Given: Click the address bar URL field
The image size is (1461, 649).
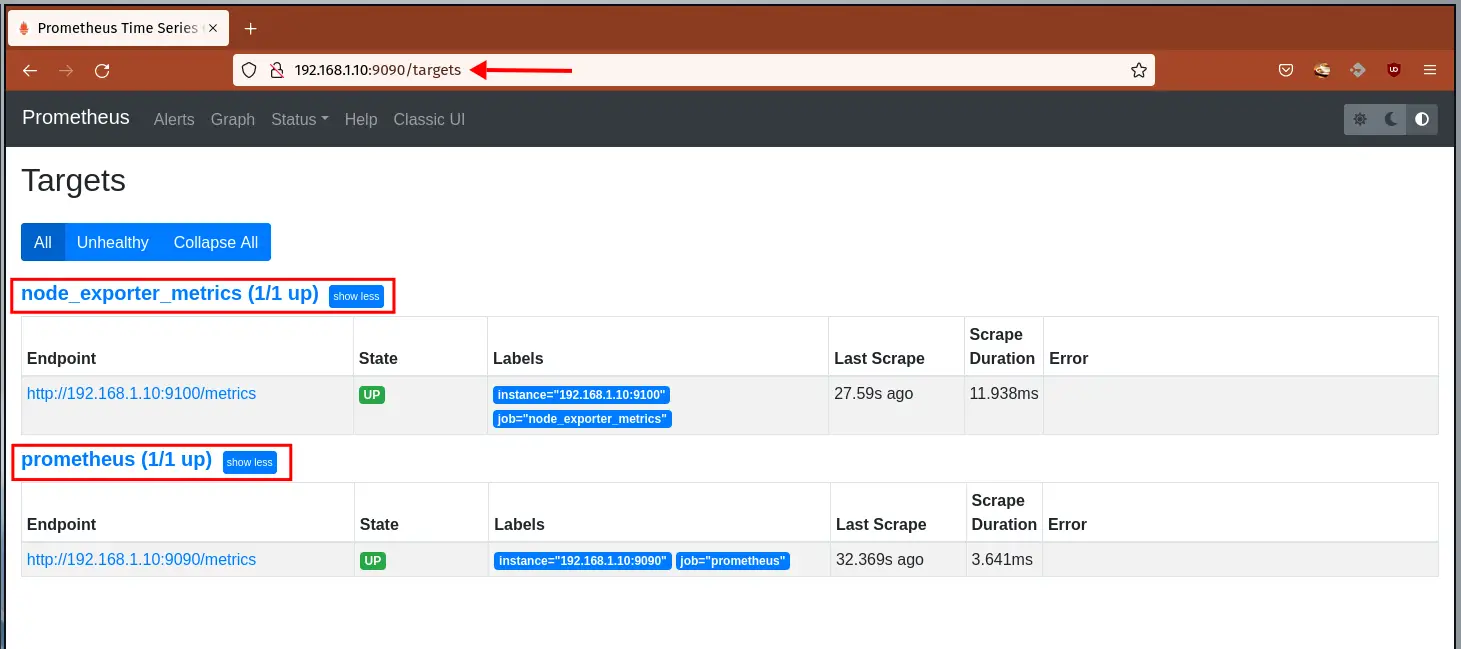Looking at the screenshot, I should [694, 70].
